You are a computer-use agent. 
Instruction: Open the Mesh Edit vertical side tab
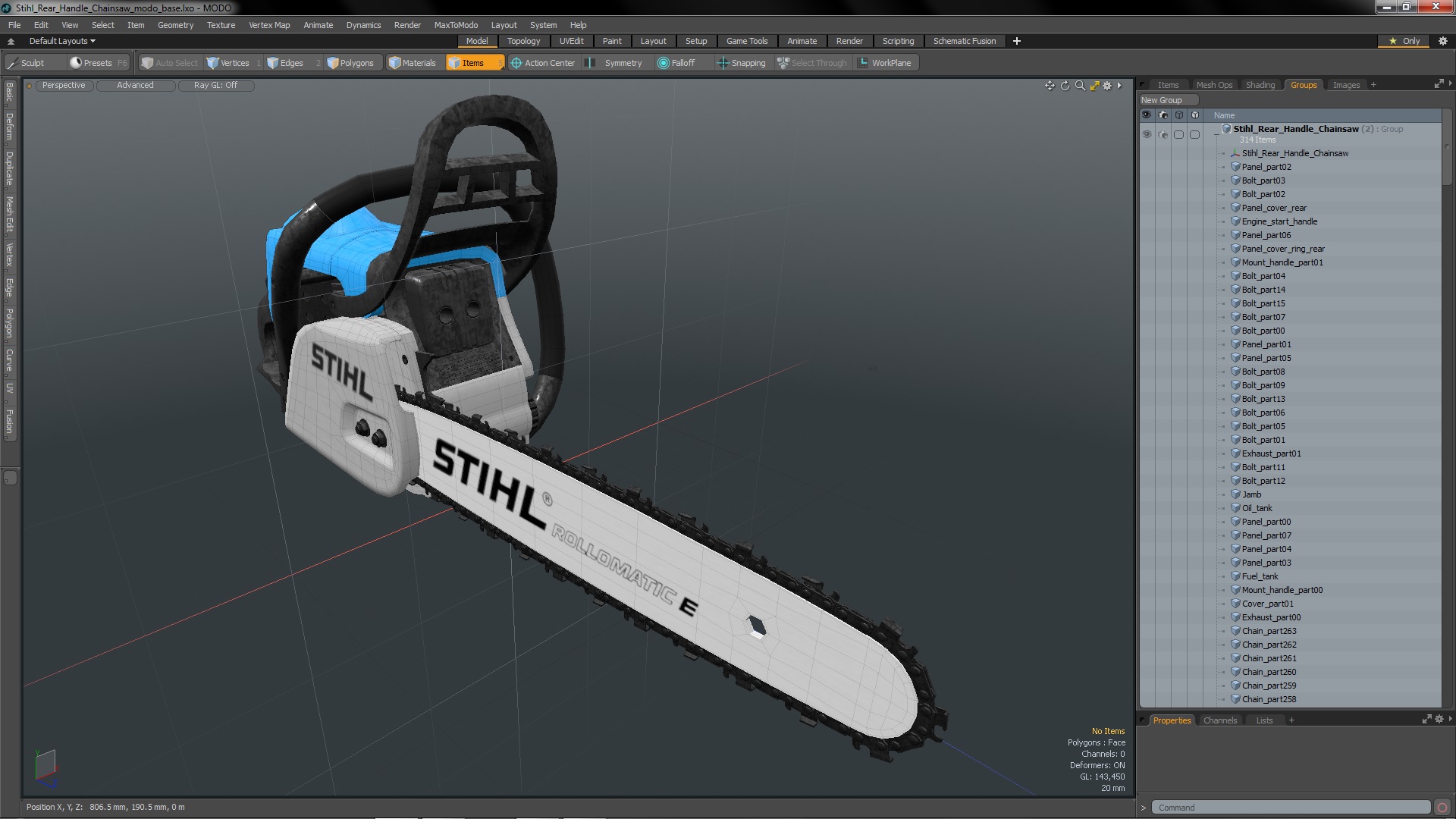[x=9, y=215]
